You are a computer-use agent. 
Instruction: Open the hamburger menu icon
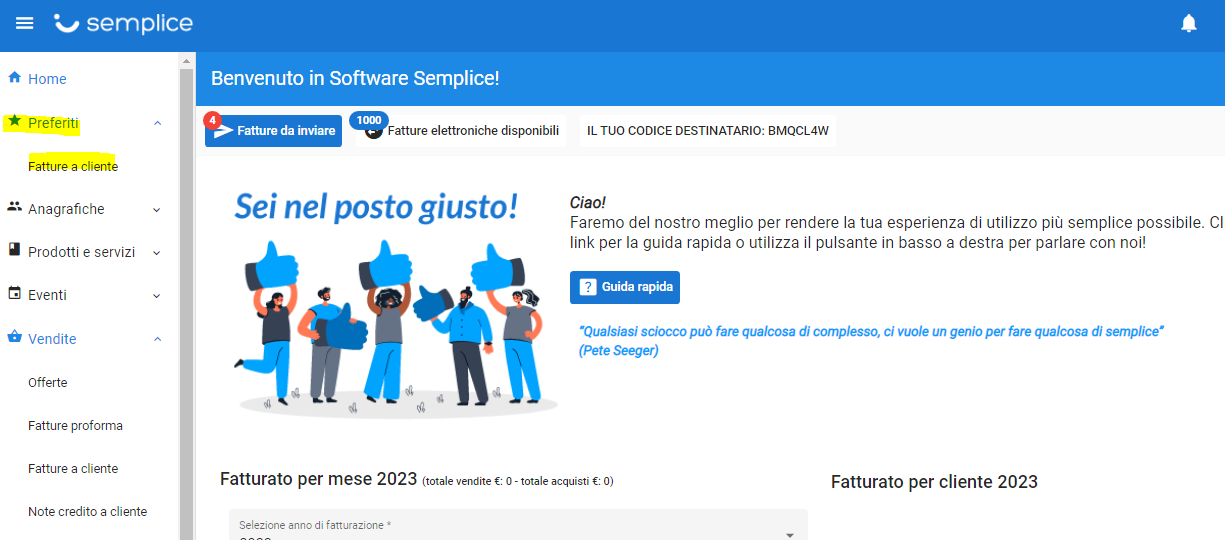pos(24,23)
